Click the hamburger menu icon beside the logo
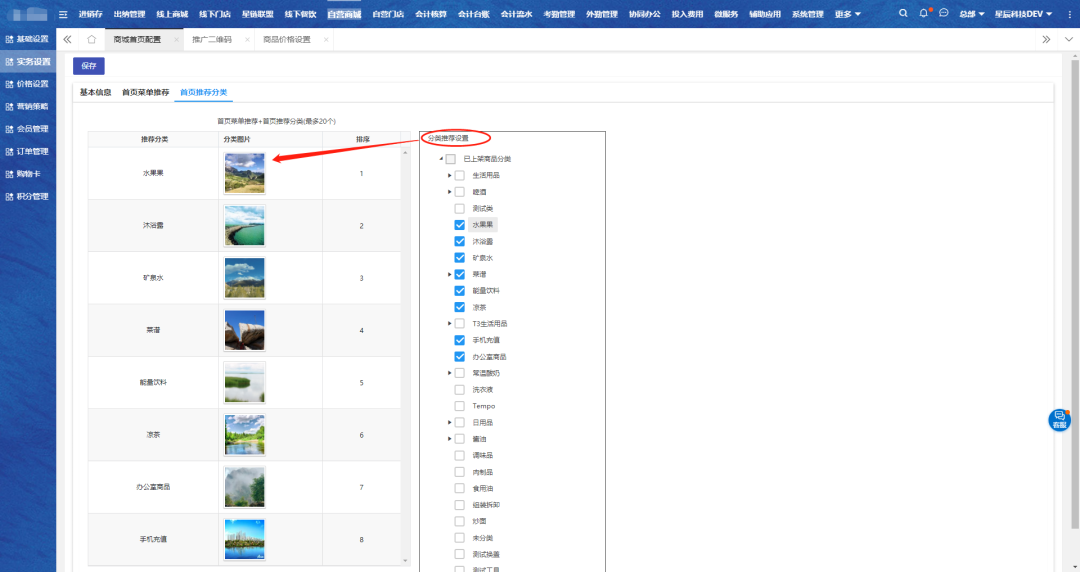1080x572 pixels. point(63,14)
